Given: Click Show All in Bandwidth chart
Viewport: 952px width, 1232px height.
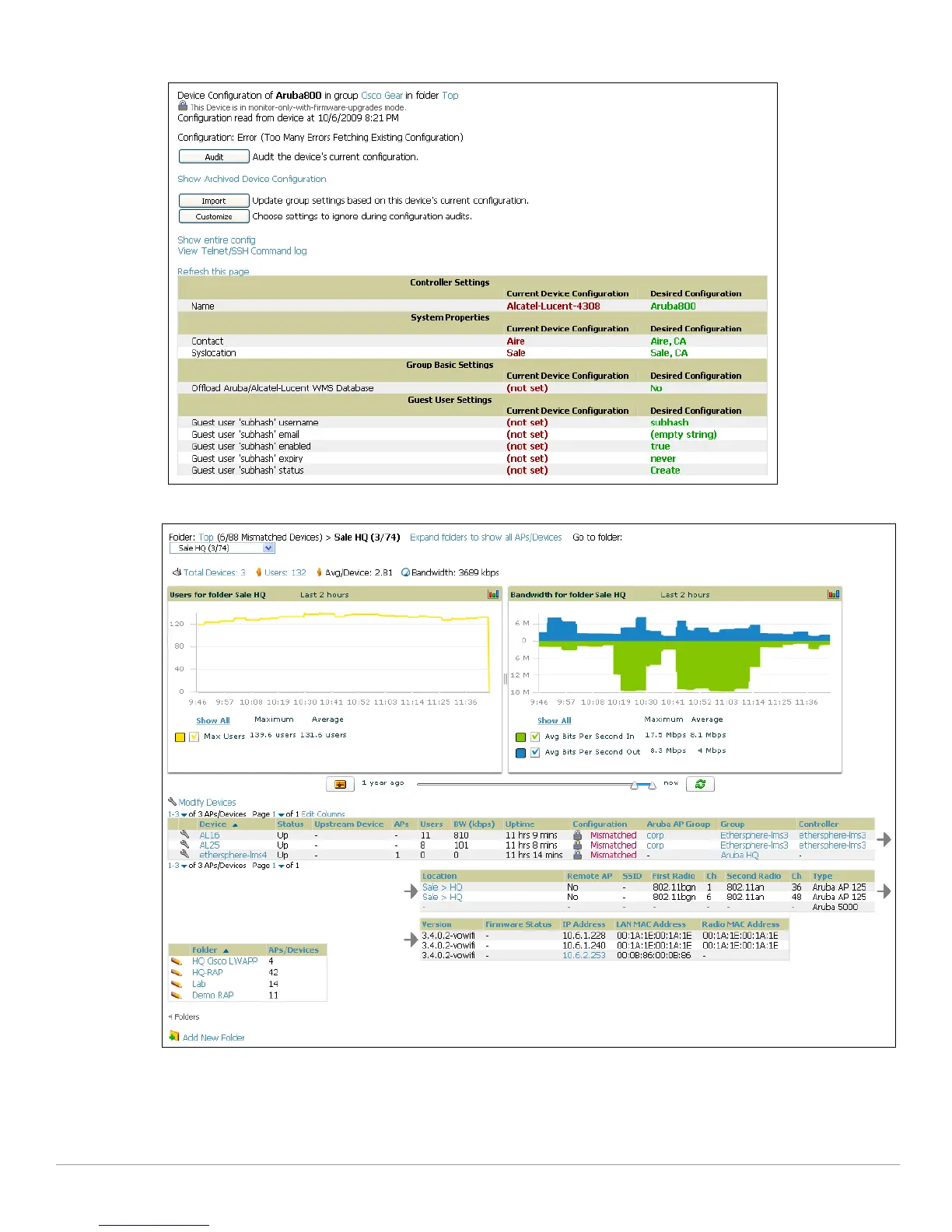Looking at the screenshot, I should [x=555, y=720].
